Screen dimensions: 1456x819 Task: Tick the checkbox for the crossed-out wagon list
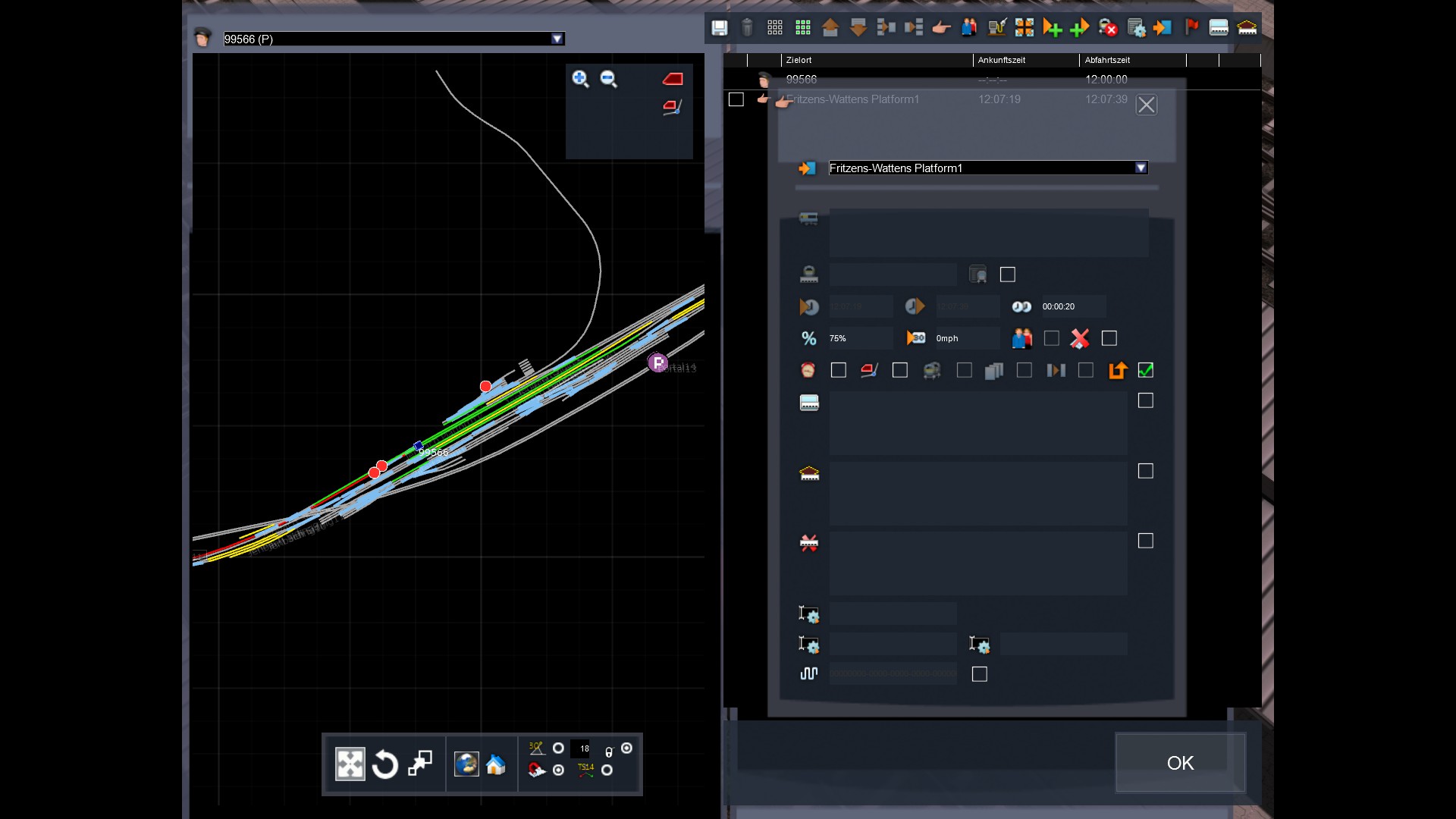1146,541
